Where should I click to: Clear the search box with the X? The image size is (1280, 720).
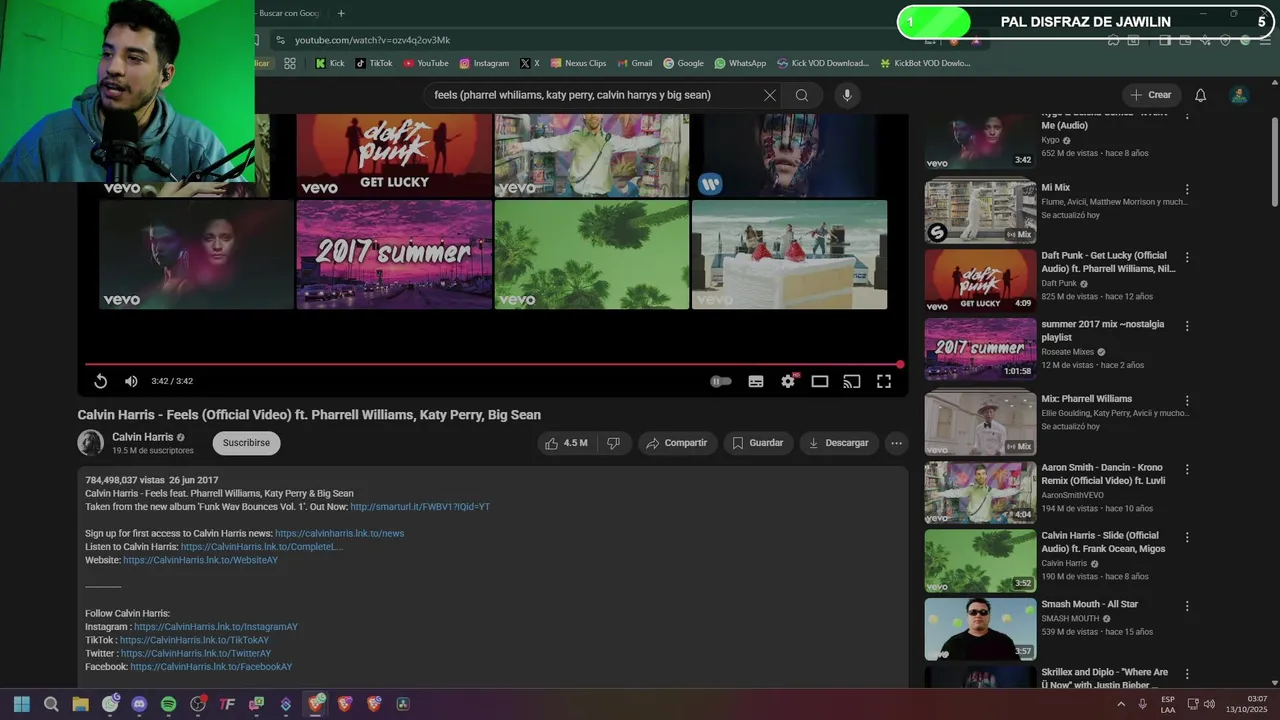click(x=769, y=95)
